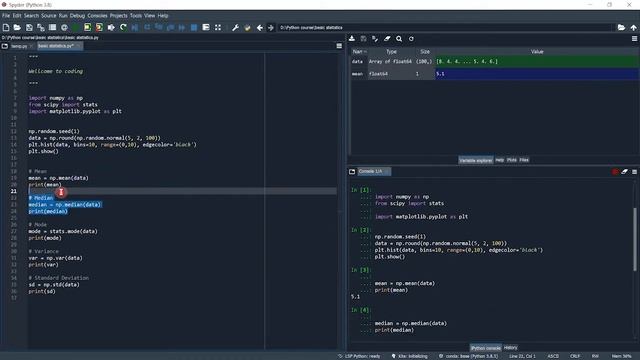This screenshot has width=640, height=360.
Task: Click the working directory path field
Action: 445,27
